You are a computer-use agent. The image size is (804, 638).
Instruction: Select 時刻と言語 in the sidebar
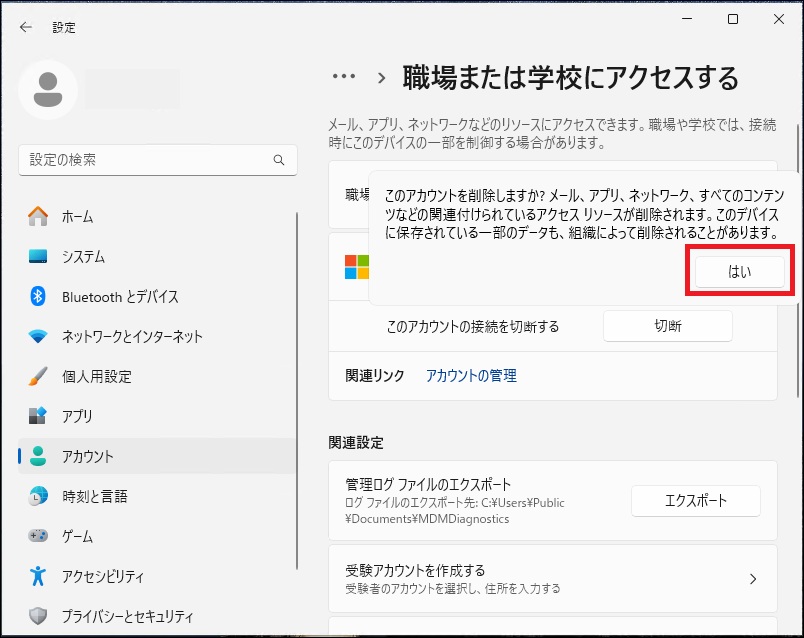pos(94,496)
